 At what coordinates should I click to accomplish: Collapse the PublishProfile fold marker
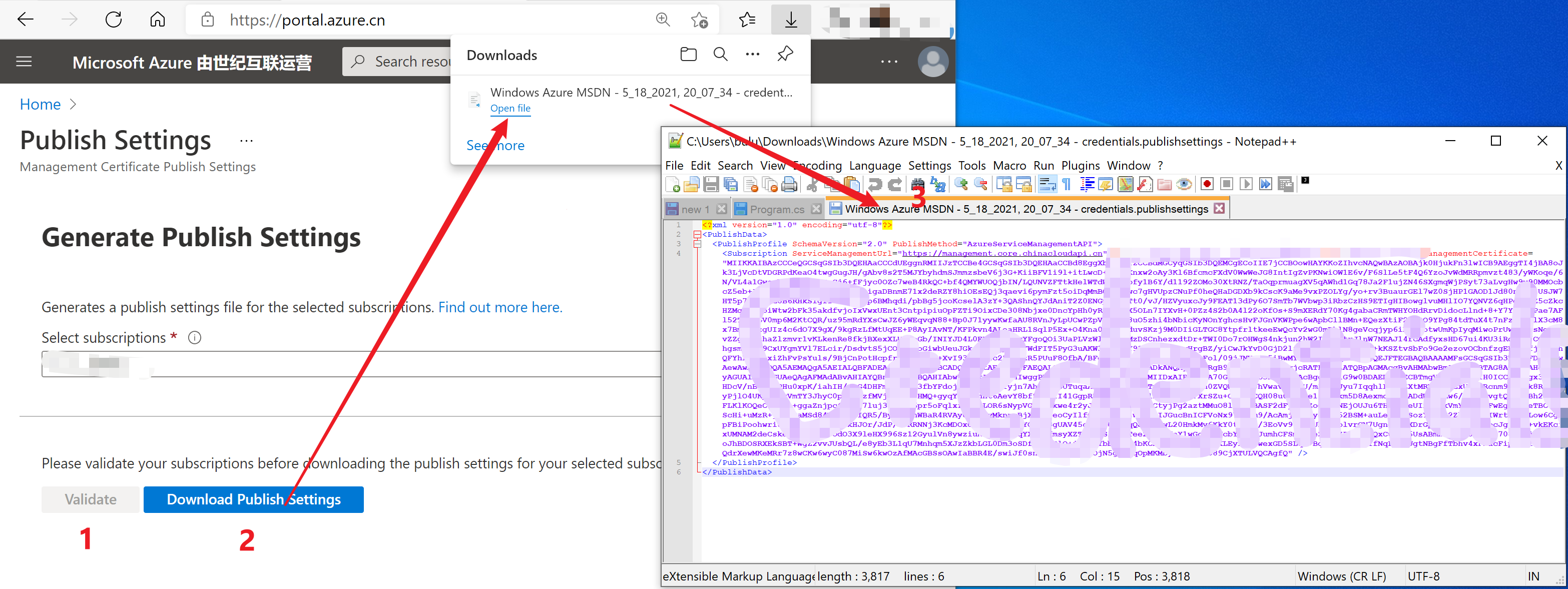click(x=697, y=244)
